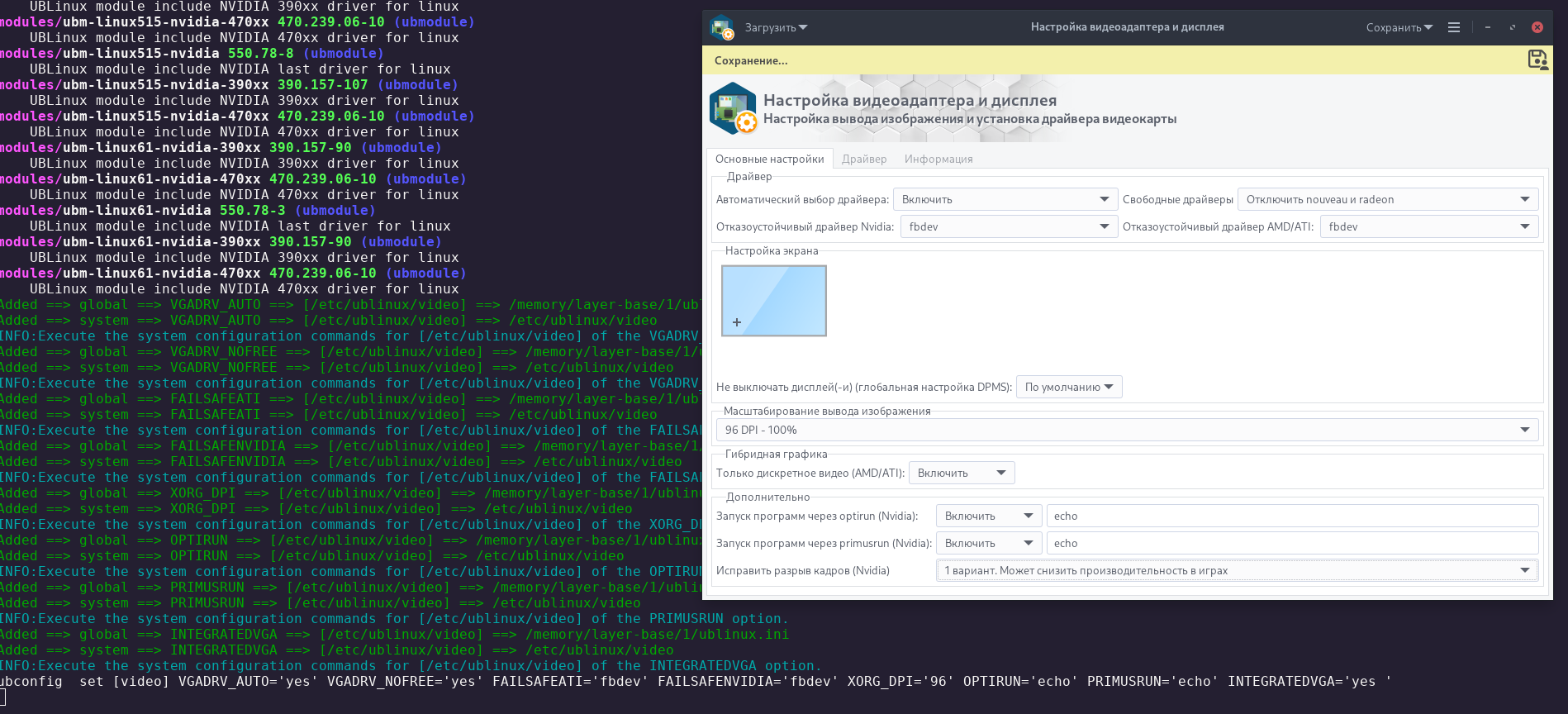Open the Загрузить dropdown menu
The image size is (1568, 714).
(776, 27)
